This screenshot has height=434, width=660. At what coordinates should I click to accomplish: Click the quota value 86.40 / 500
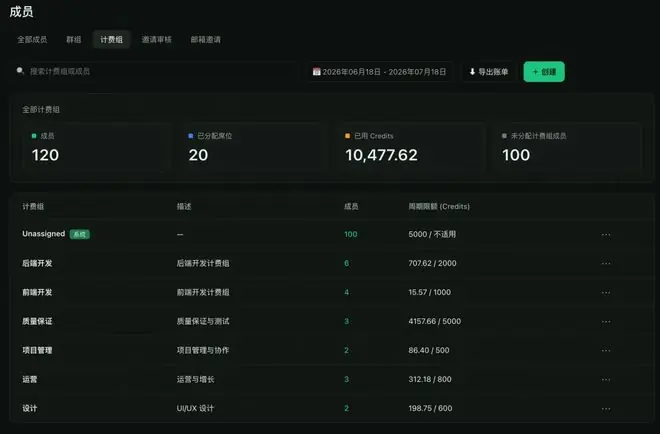click(x=428, y=350)
